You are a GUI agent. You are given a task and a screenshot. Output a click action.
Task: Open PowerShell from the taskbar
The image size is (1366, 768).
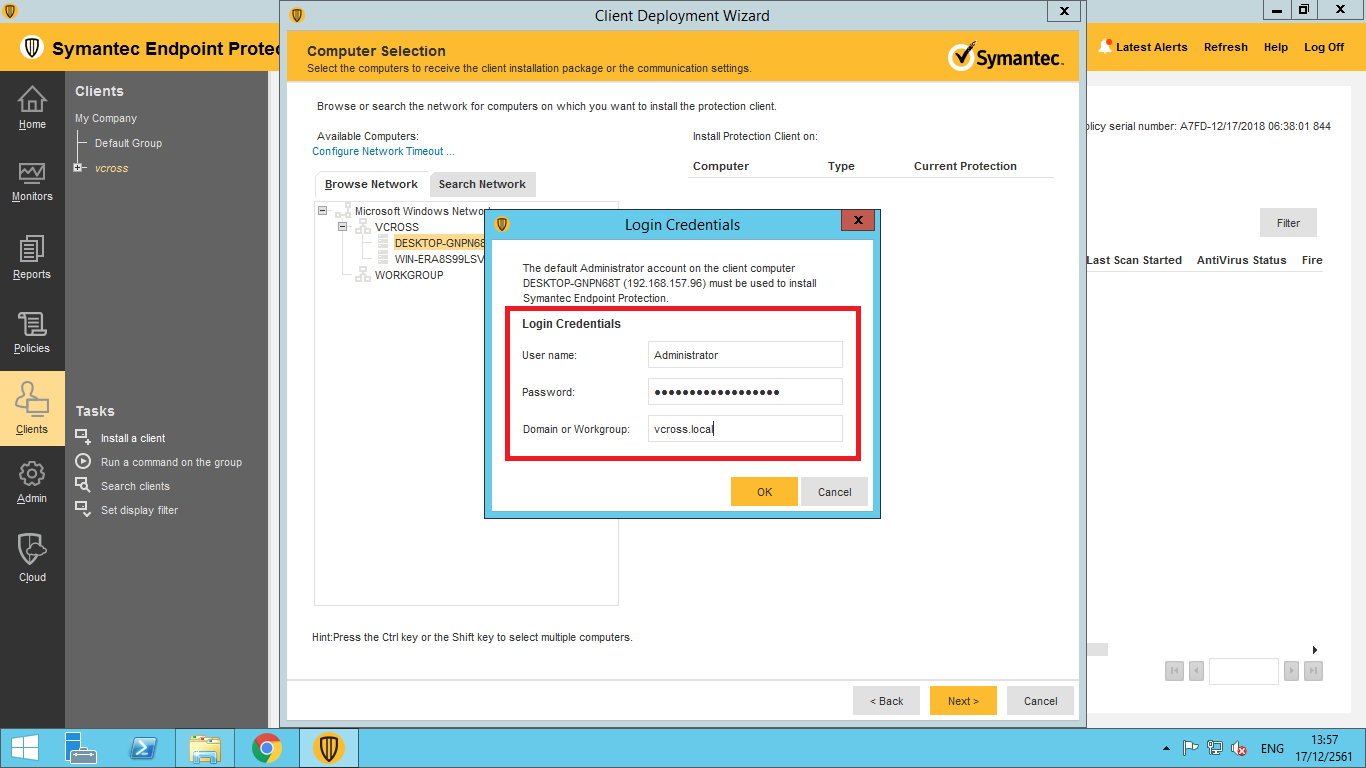click(x=143, y=748)
